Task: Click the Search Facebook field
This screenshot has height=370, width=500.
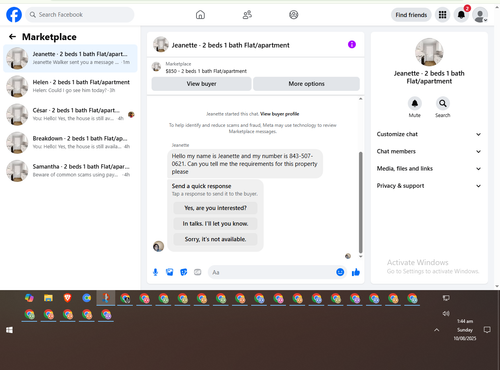Action: [x=80, y=15]
